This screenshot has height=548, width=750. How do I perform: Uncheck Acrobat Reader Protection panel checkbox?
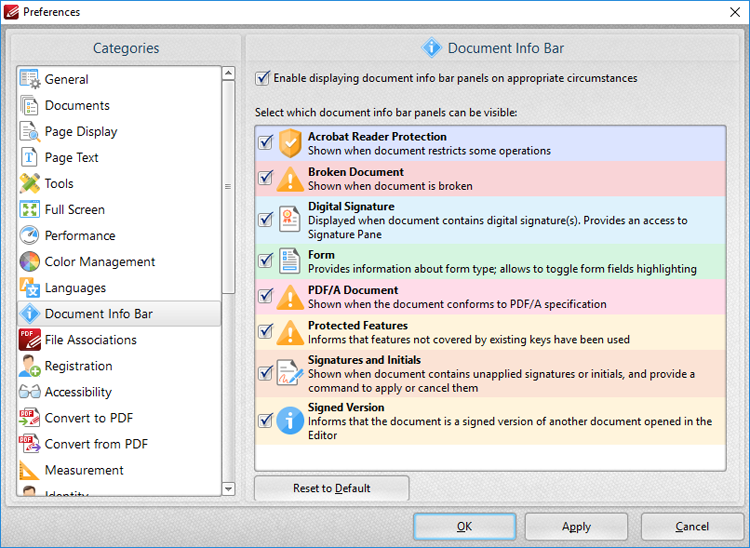pyautogui.click(x=265, y=142)
